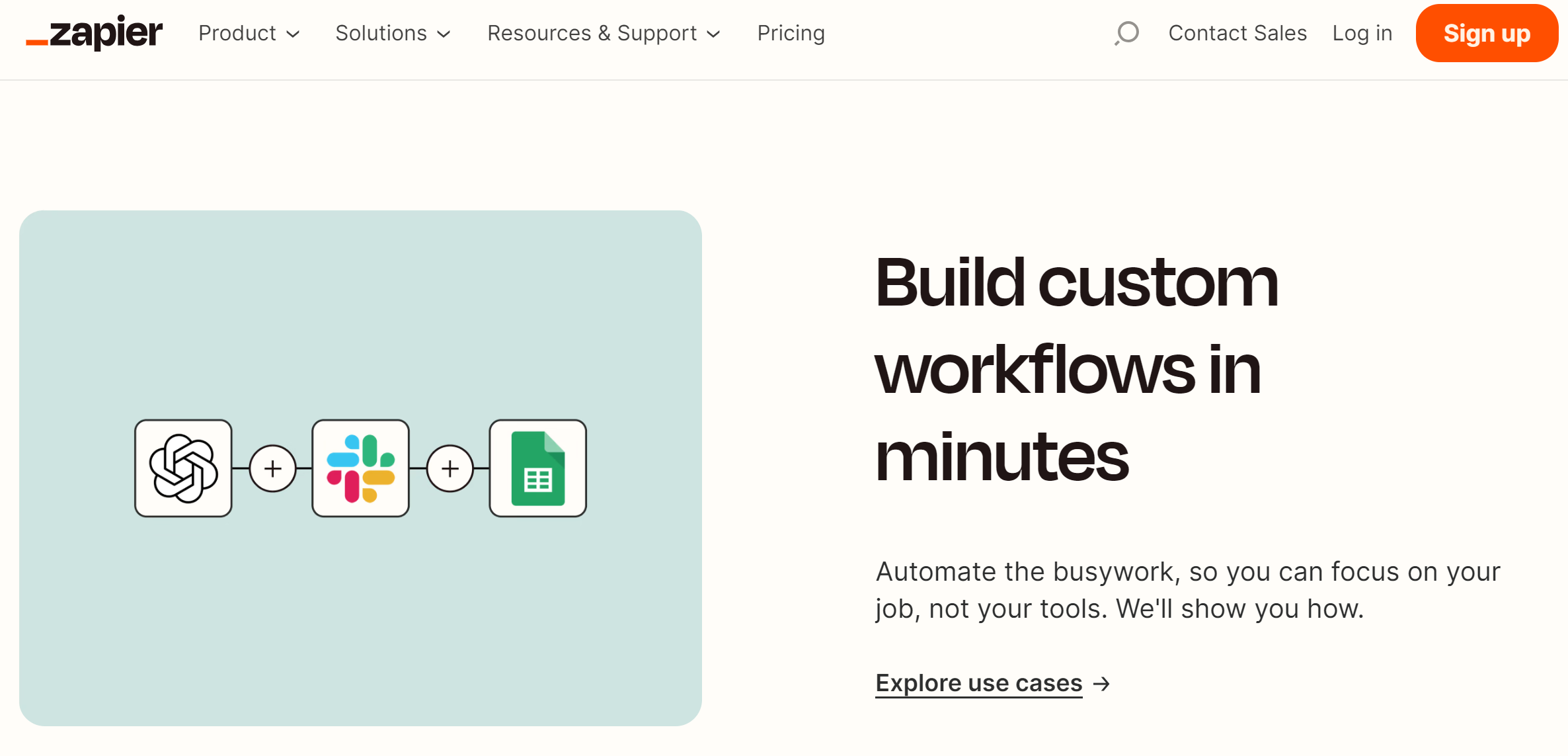
Task: Open the search magnifier icon
Action: pyautogui.click(x=1127, y=33)
